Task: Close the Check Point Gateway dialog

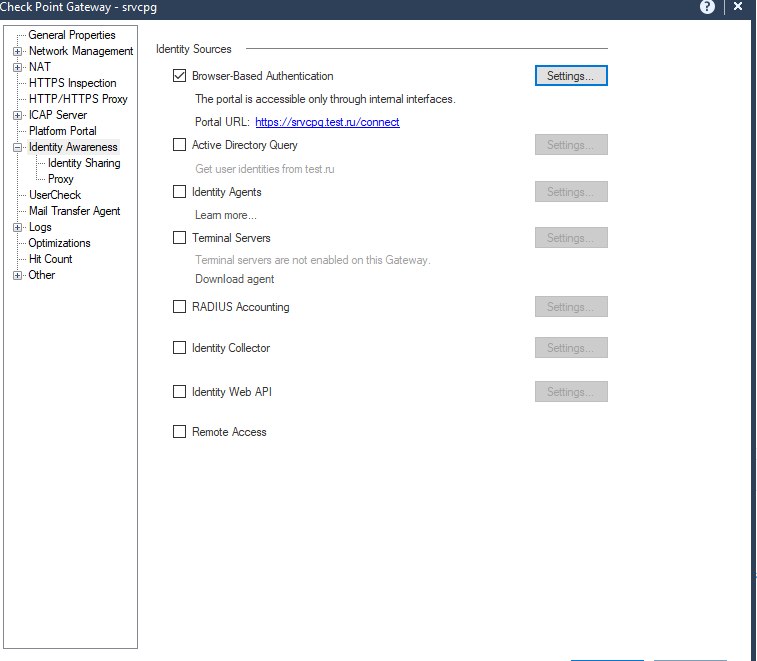Action: tap(738, 7)
